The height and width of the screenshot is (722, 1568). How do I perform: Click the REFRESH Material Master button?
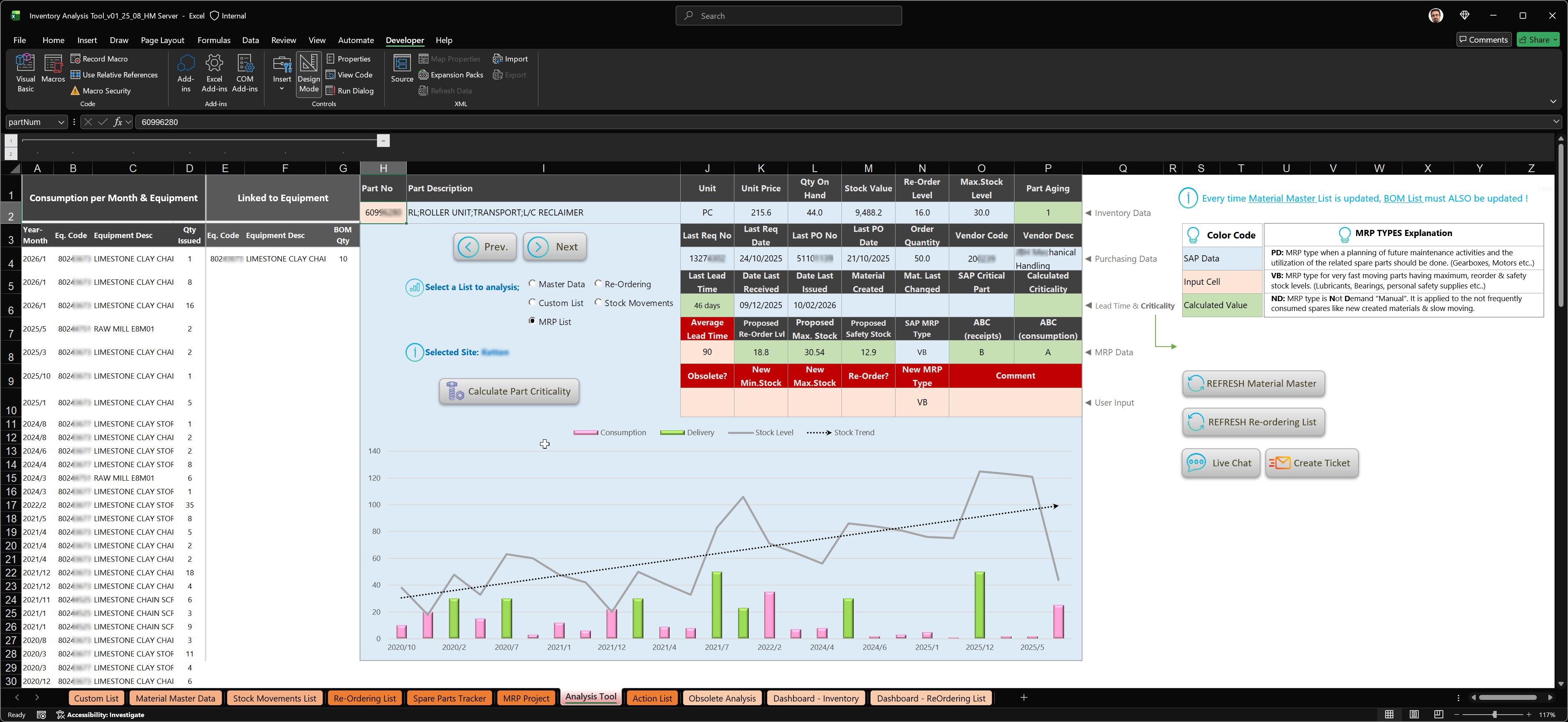pyautogui.click(x=1253, y=384)
